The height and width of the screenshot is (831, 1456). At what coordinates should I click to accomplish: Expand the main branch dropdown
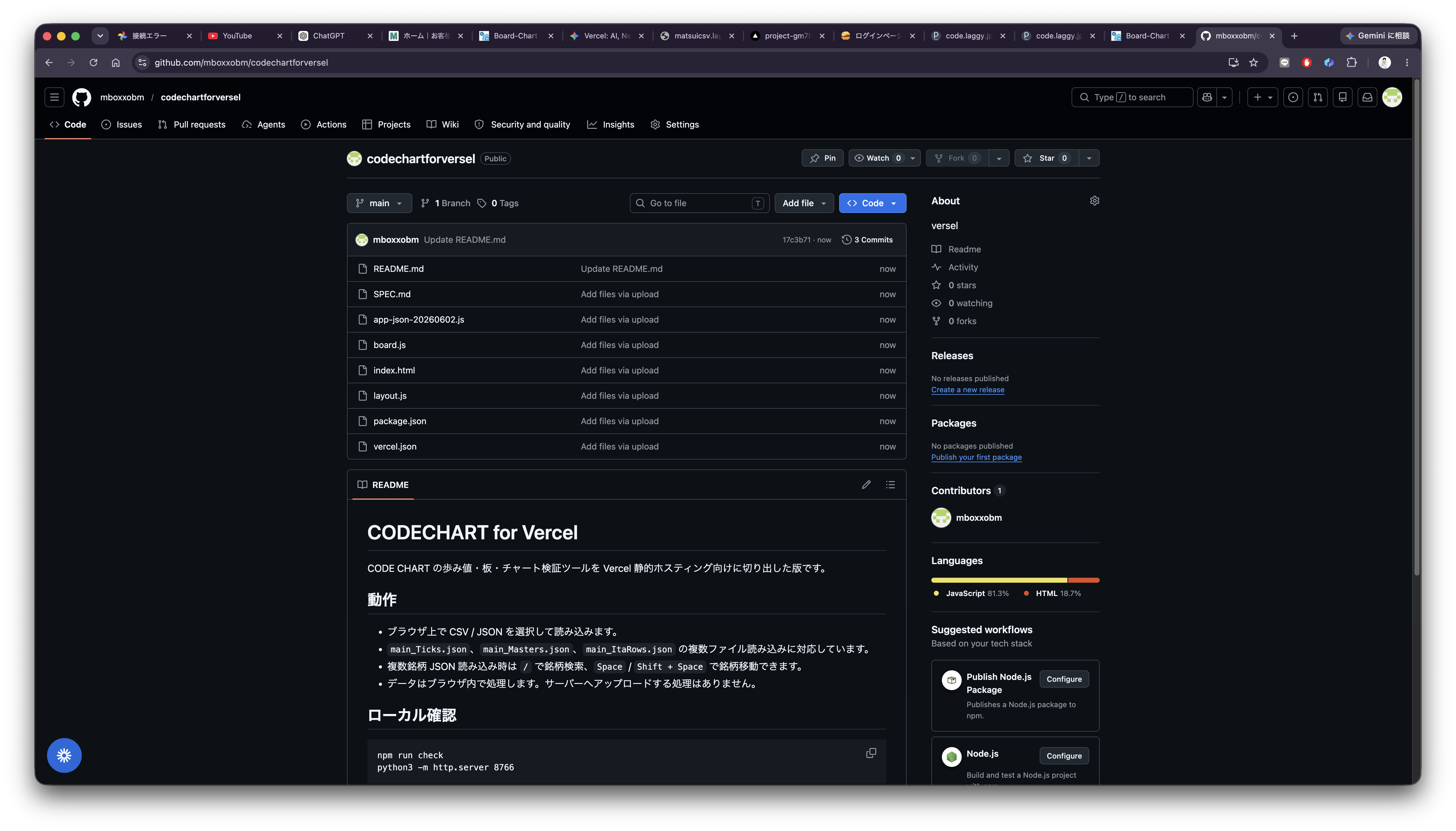point(379,203)
